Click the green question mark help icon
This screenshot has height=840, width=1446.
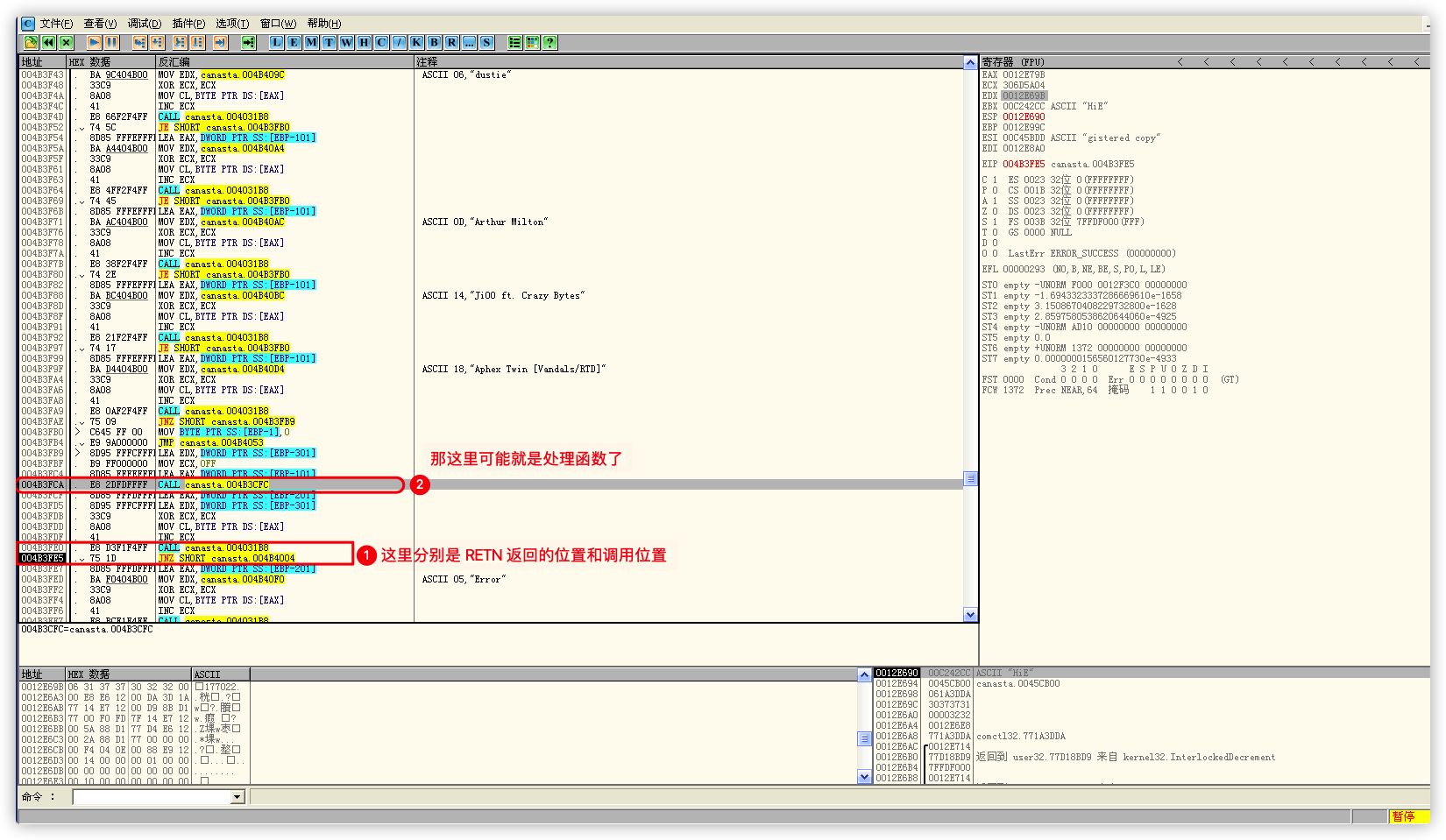coord(549,42)
